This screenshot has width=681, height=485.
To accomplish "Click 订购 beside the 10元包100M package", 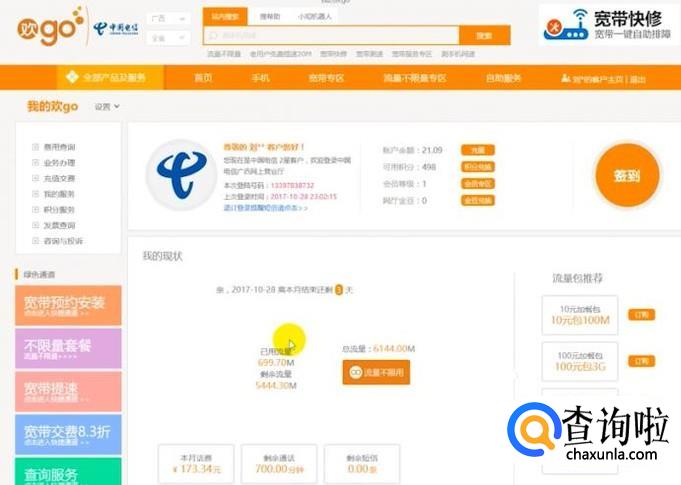I will tap(641, 315).
